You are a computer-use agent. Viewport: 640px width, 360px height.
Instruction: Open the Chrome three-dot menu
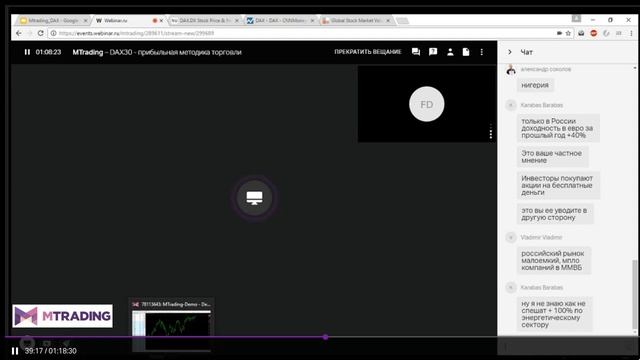coord(631,33)
